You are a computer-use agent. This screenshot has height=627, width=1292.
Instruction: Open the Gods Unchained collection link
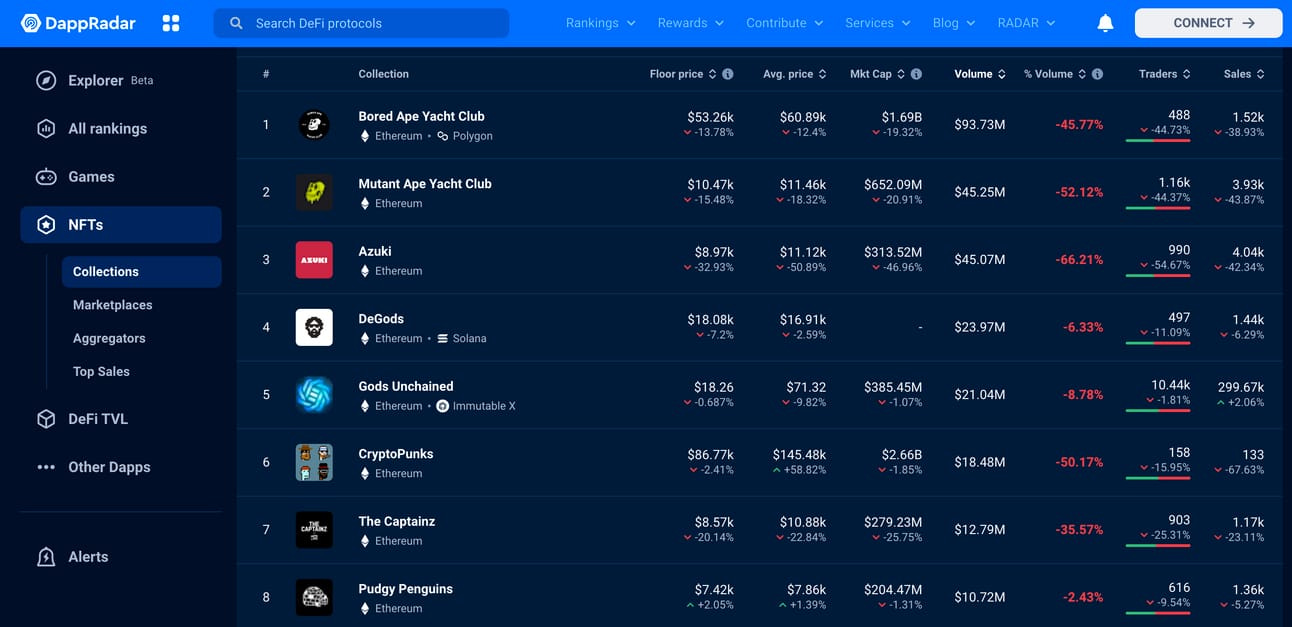[x=406, y=386]
